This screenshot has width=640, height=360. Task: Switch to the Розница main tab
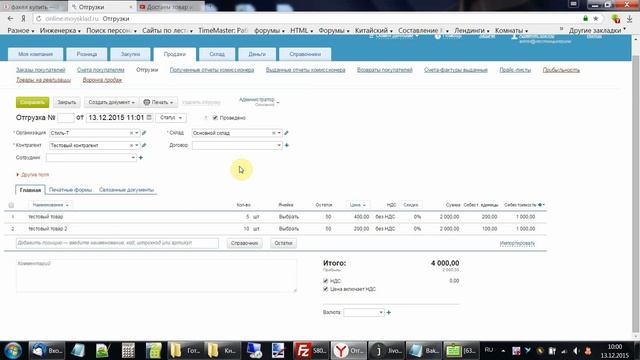pyautogui.click(x=87, y=54)
